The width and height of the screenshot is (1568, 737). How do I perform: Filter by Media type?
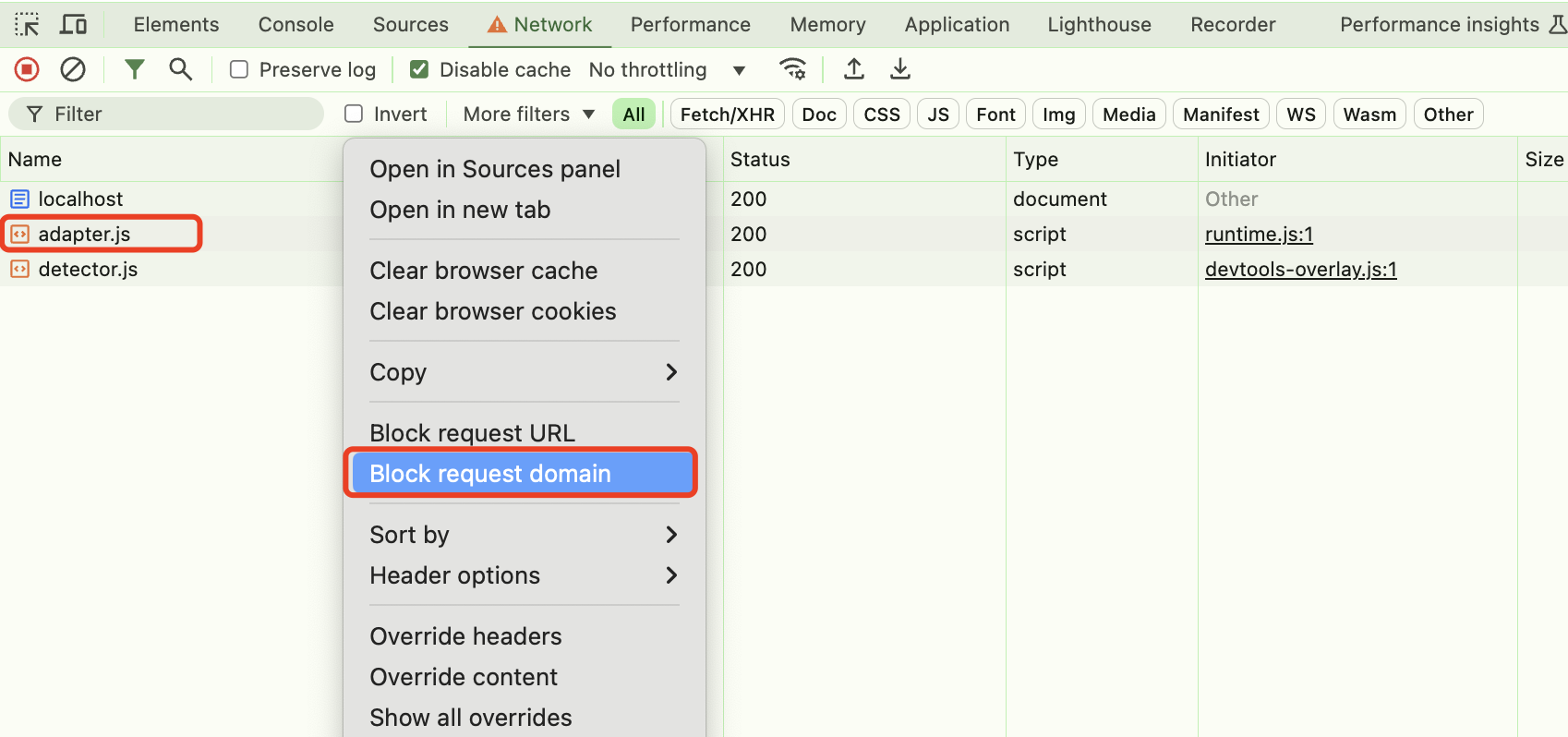tap(1129, 115)
